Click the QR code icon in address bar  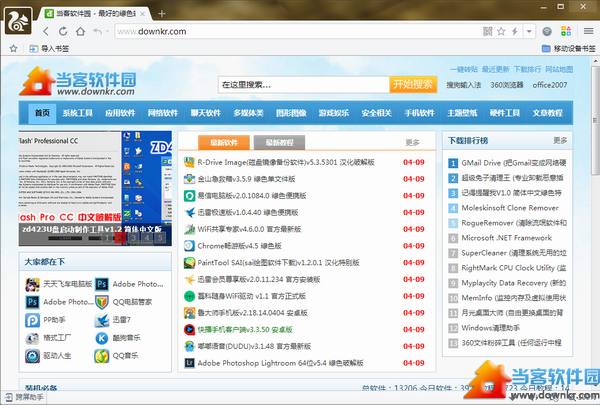pyautogui.click(x=488, y=31)
